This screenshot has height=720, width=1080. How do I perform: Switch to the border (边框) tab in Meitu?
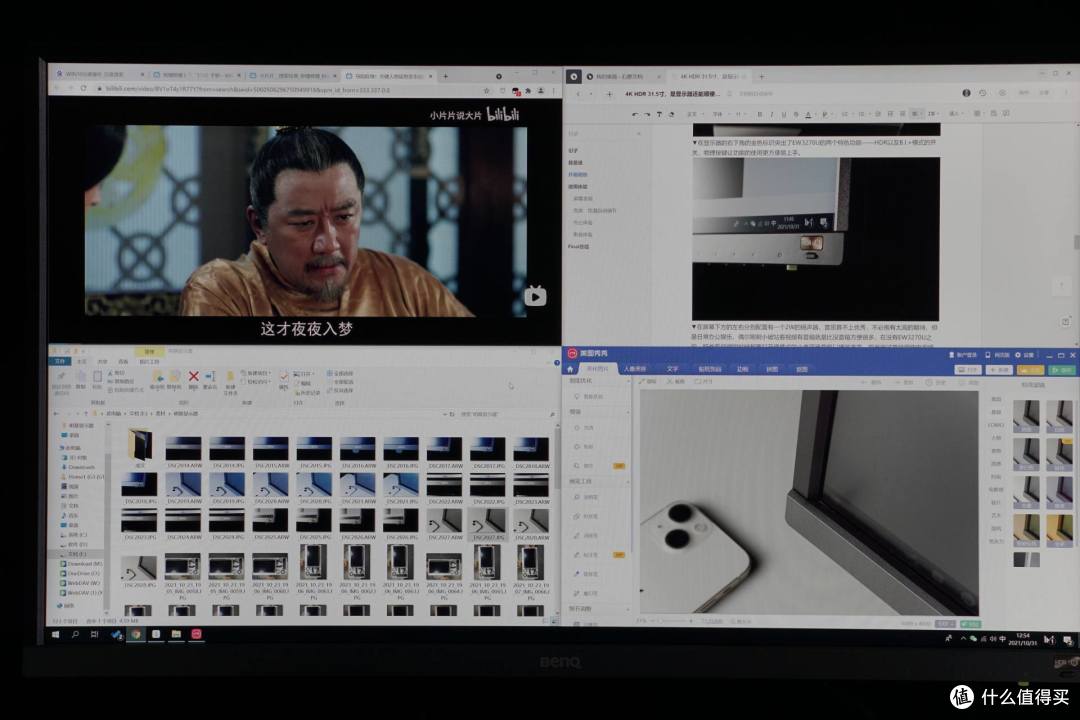(742, 369)
